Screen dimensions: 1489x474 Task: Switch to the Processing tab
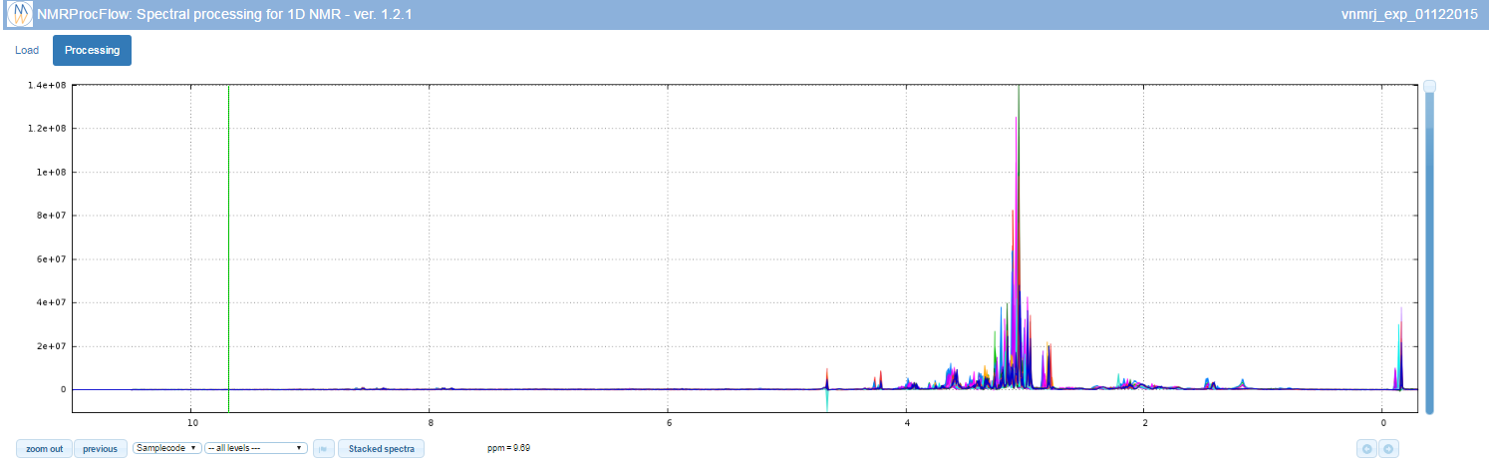point(92,50)
